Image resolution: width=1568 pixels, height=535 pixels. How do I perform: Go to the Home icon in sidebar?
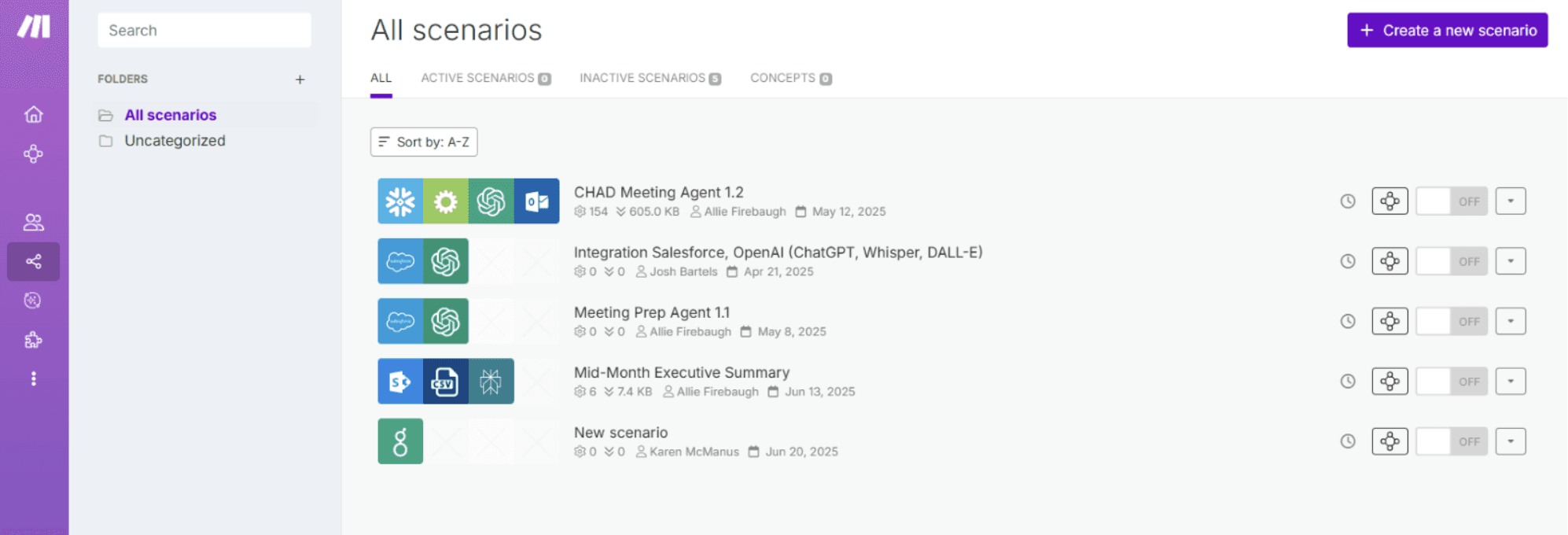pyautogui.click(x=33, y=114)
